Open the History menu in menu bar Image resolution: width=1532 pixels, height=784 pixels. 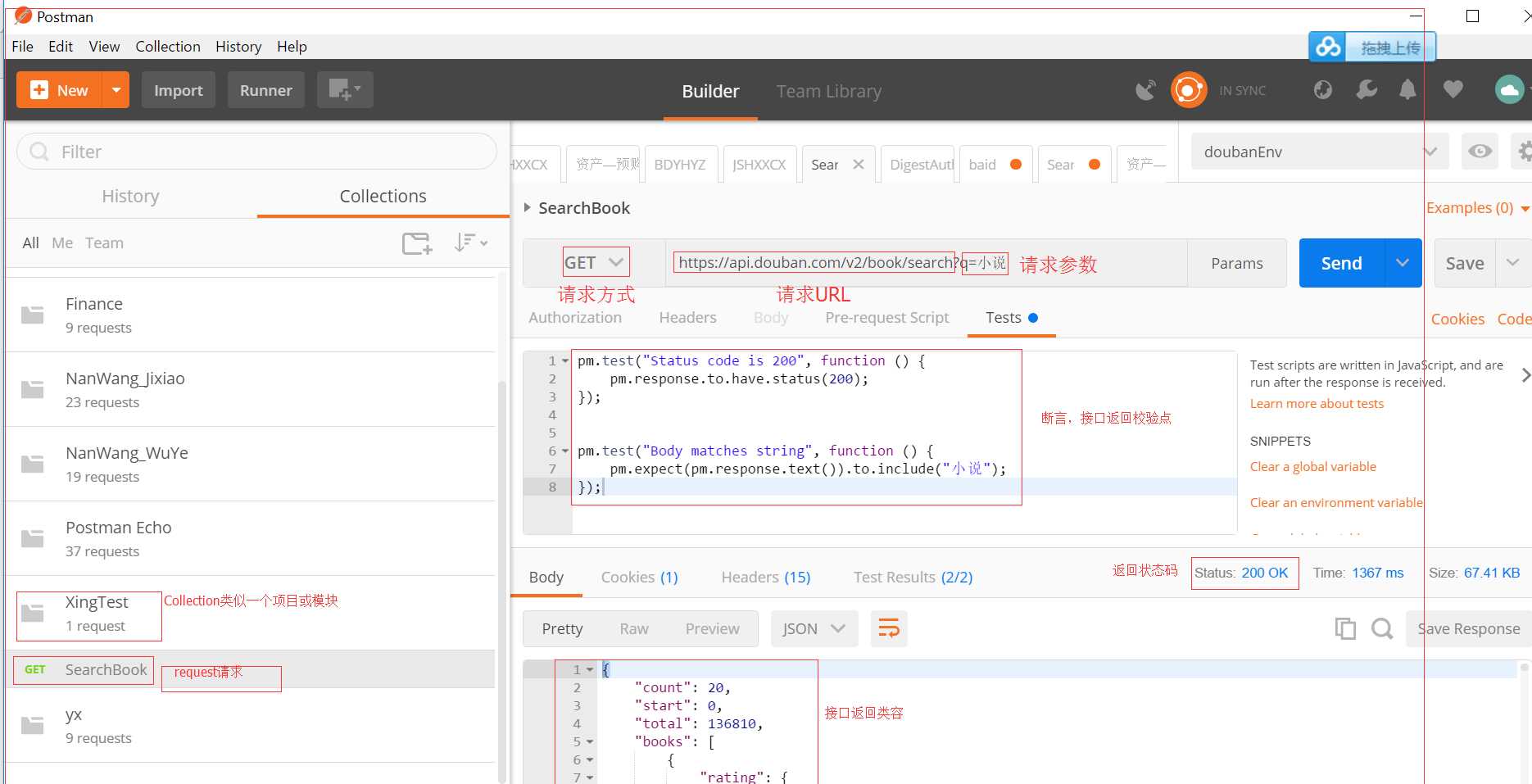coord(238,47)
